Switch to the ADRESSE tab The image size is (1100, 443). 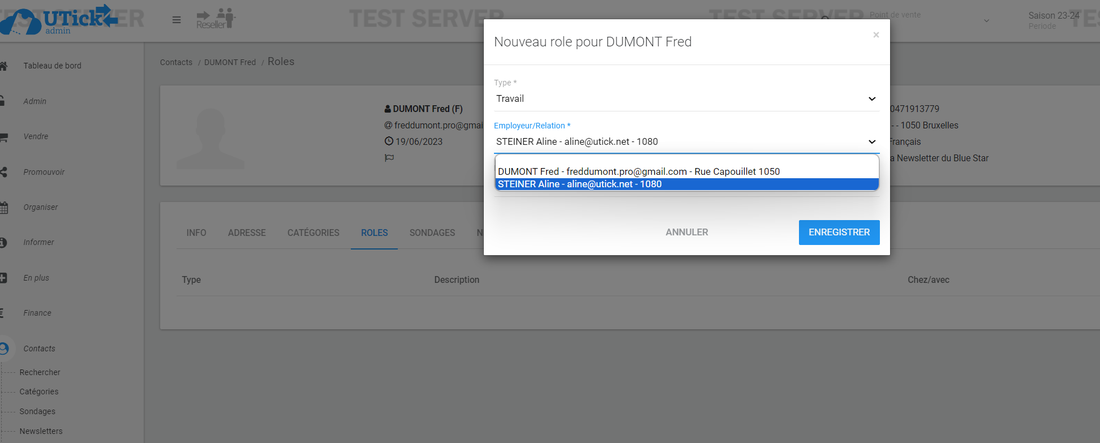246,233
